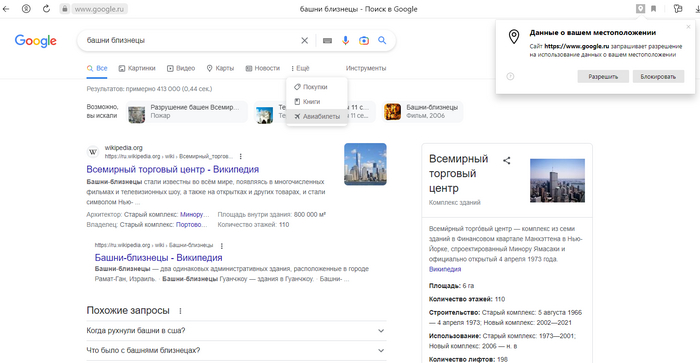The image size is (700, 363).
Task: Go back with the browser back arrow
Action: (6, 9)
